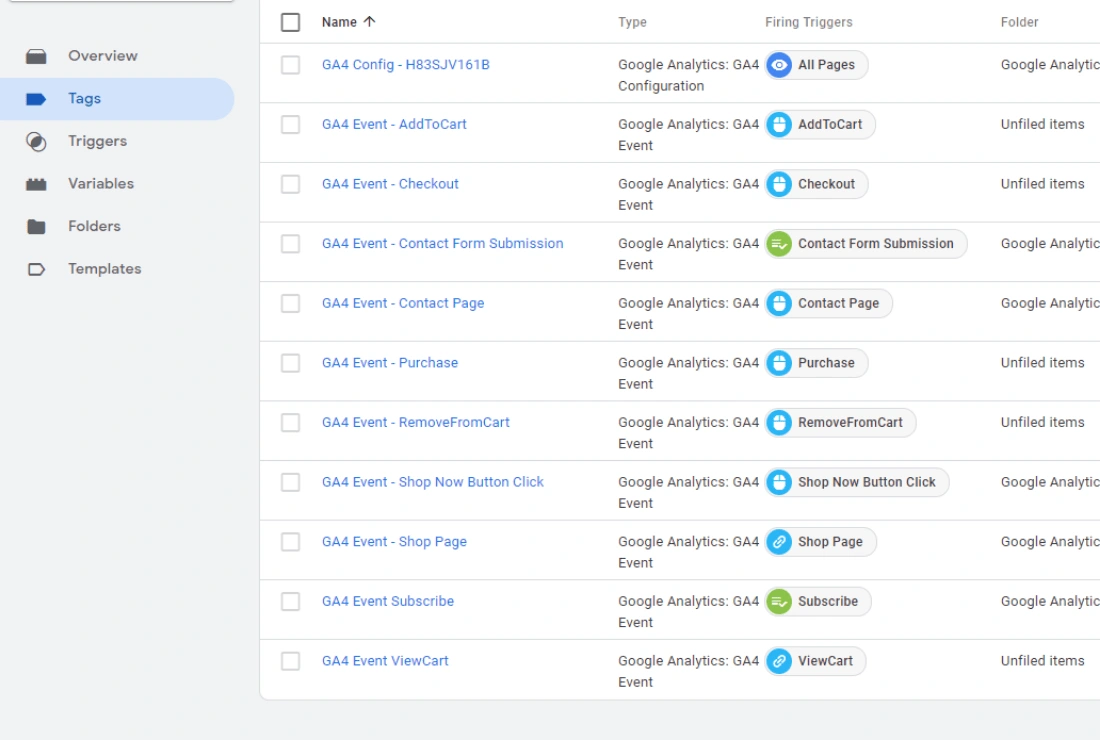Click Unfiled items in the ViewCart row
The height and width of the screenshot is (740, 1100).
pyautogui.click(x=1042, y=661)
